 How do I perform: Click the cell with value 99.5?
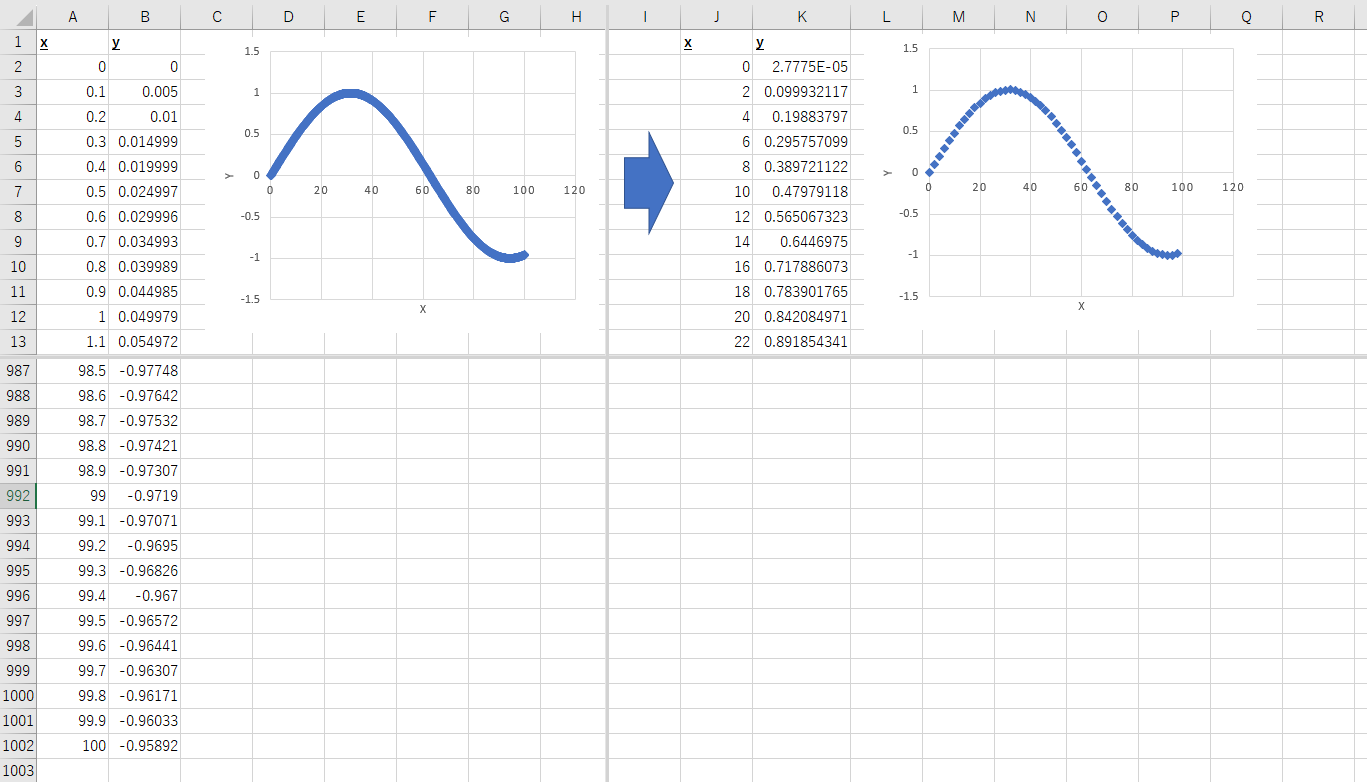point(72,621)
